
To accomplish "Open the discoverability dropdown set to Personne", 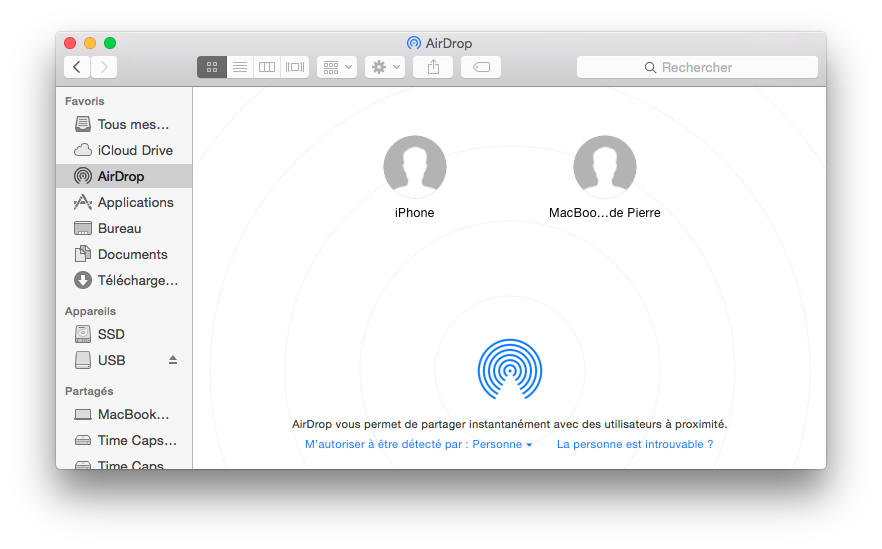I will coord(419,444).
